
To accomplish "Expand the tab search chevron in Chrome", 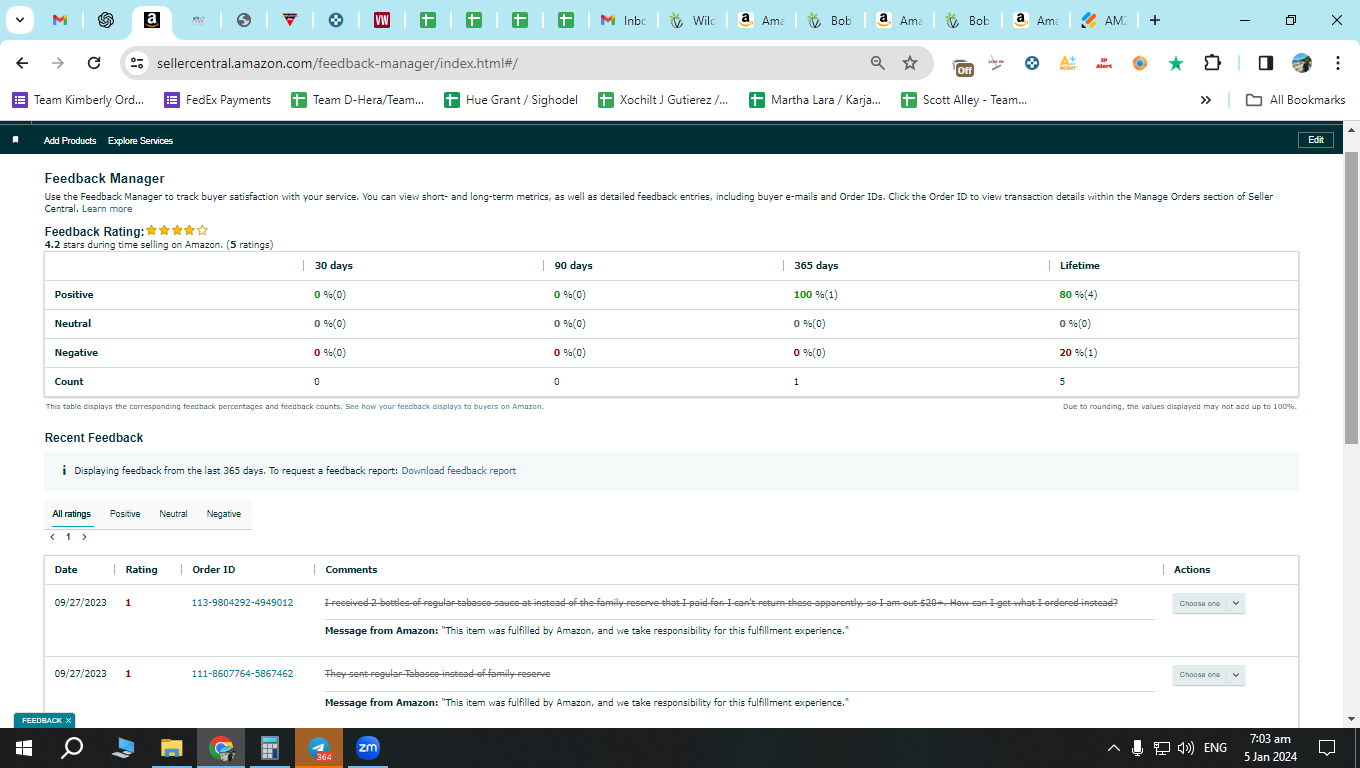I will (19, 20).
